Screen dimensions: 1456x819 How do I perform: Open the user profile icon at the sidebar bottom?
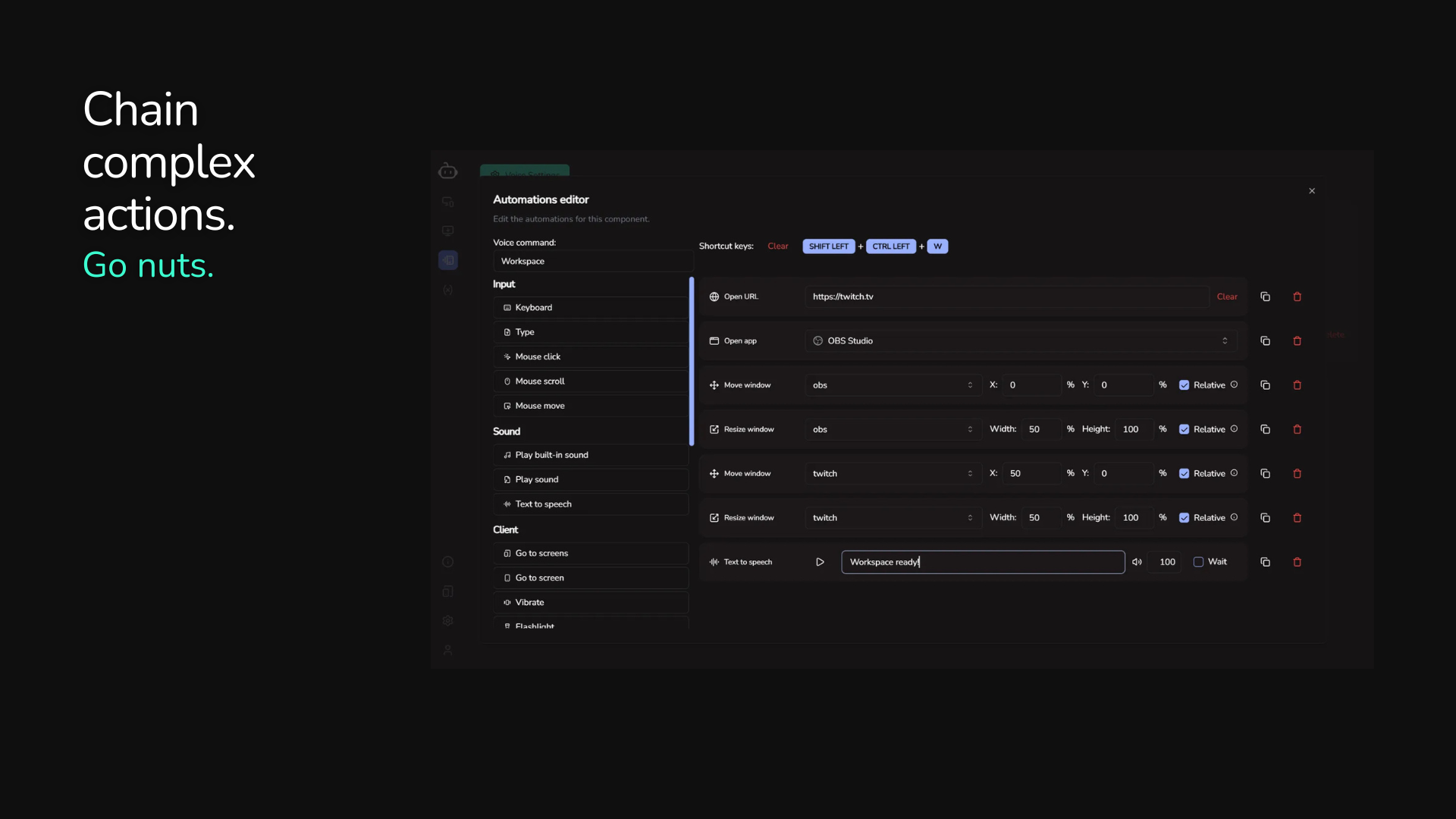(x=448, y=650)
